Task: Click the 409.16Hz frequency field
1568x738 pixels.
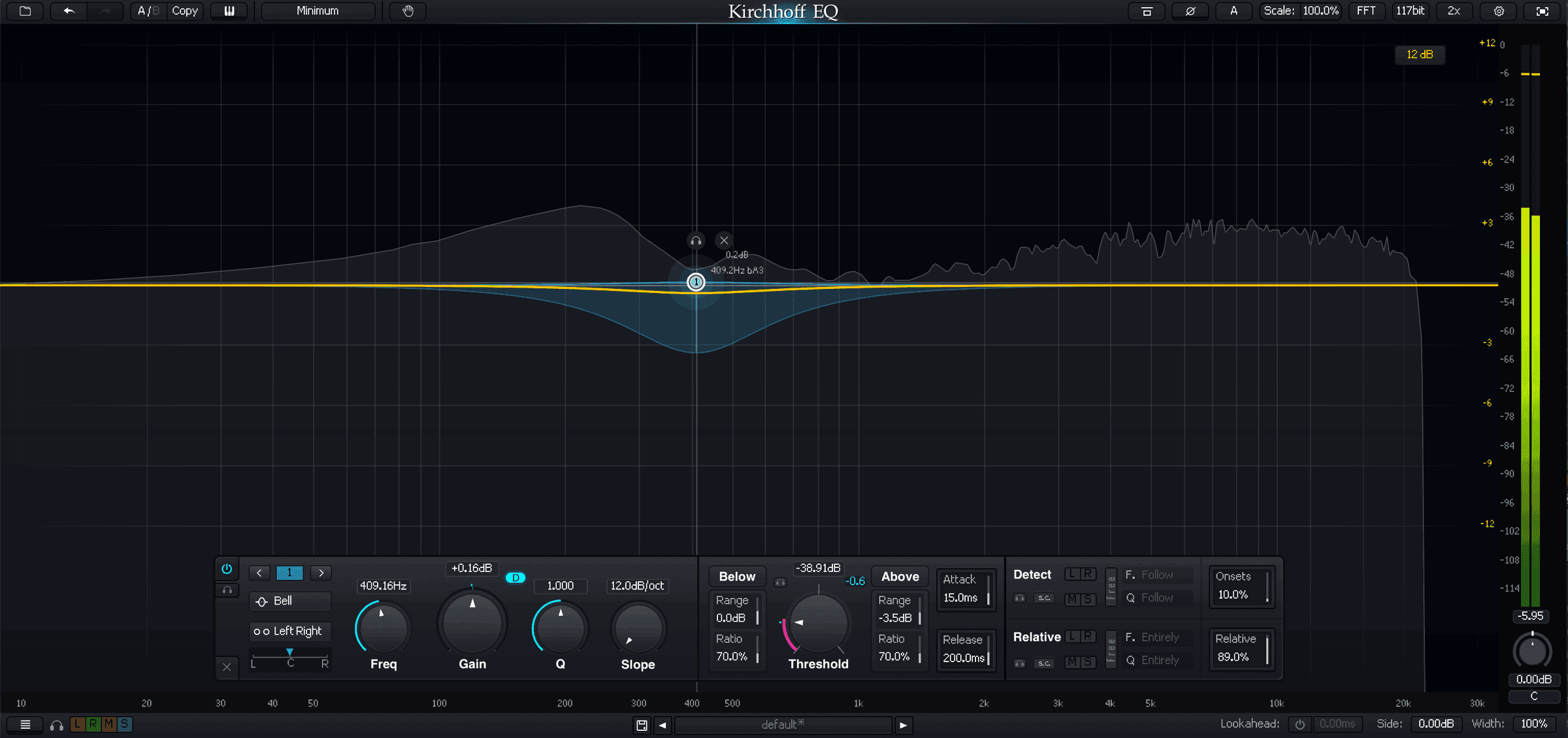Action: click(383, 586)
